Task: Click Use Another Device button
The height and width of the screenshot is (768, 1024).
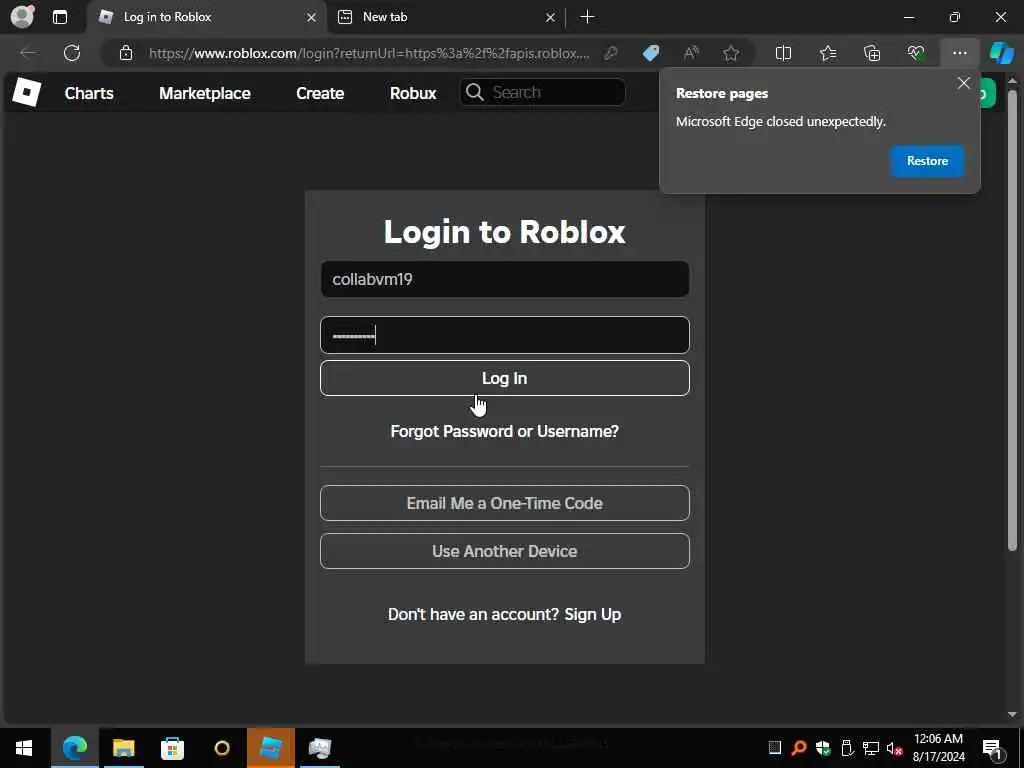Action: (505, 551)
